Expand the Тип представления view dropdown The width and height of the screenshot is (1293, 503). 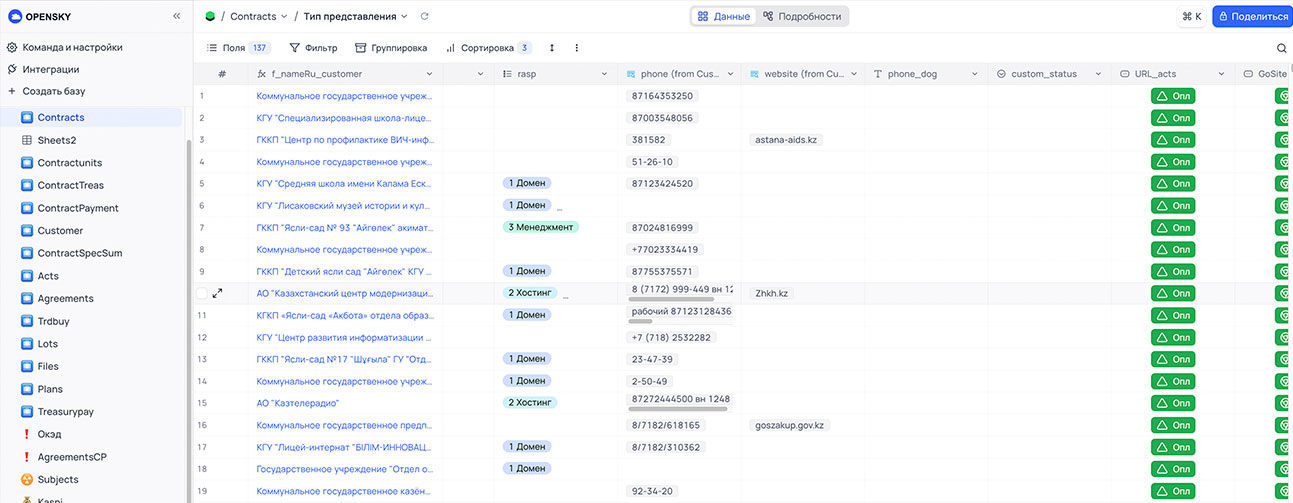tap(404, 16)
